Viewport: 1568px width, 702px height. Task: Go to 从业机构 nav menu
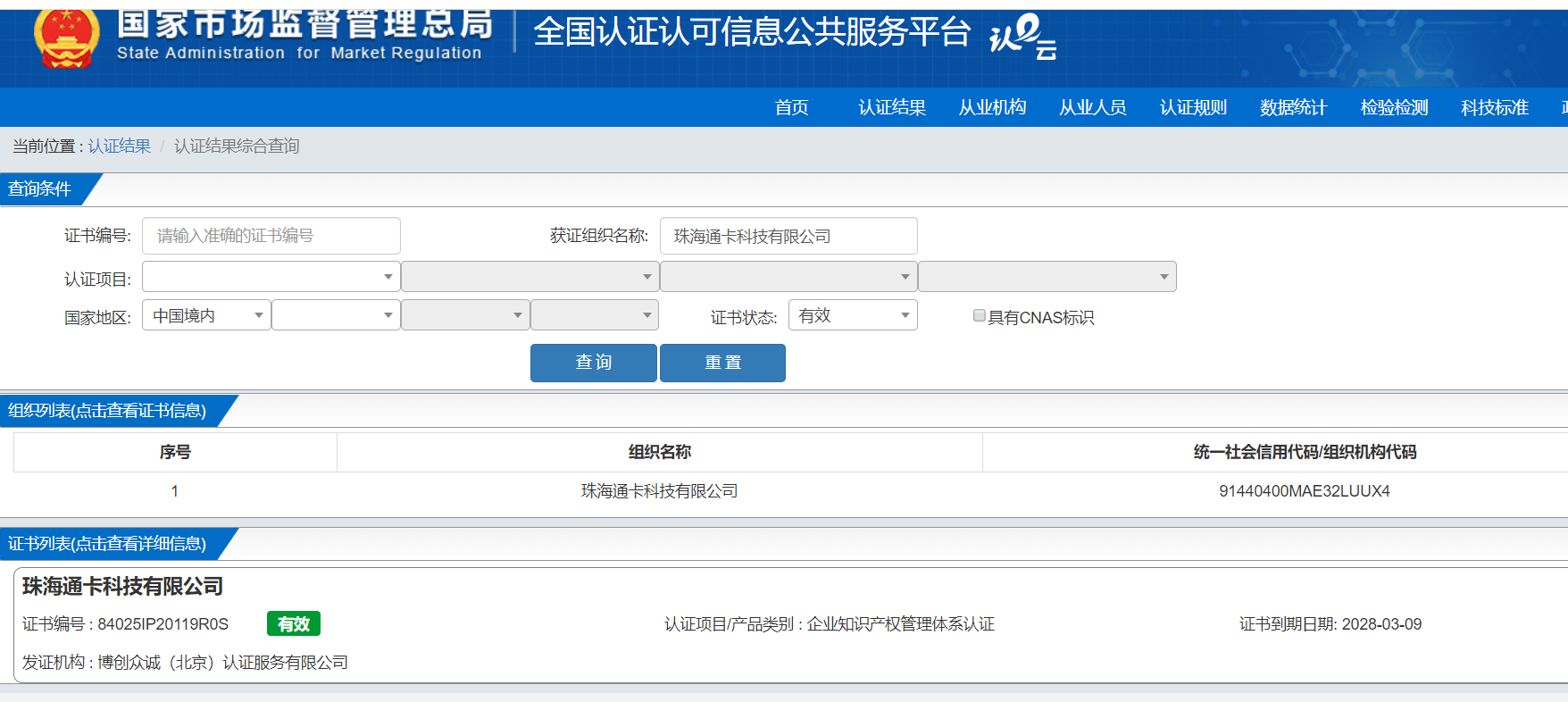pyautogui.click(x=992, y=107)
